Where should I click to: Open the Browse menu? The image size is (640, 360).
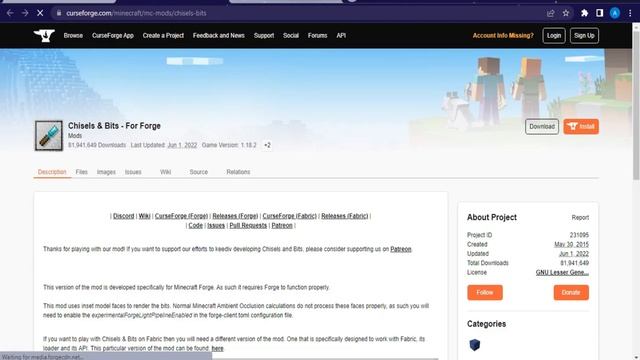(x=73, y=36)
